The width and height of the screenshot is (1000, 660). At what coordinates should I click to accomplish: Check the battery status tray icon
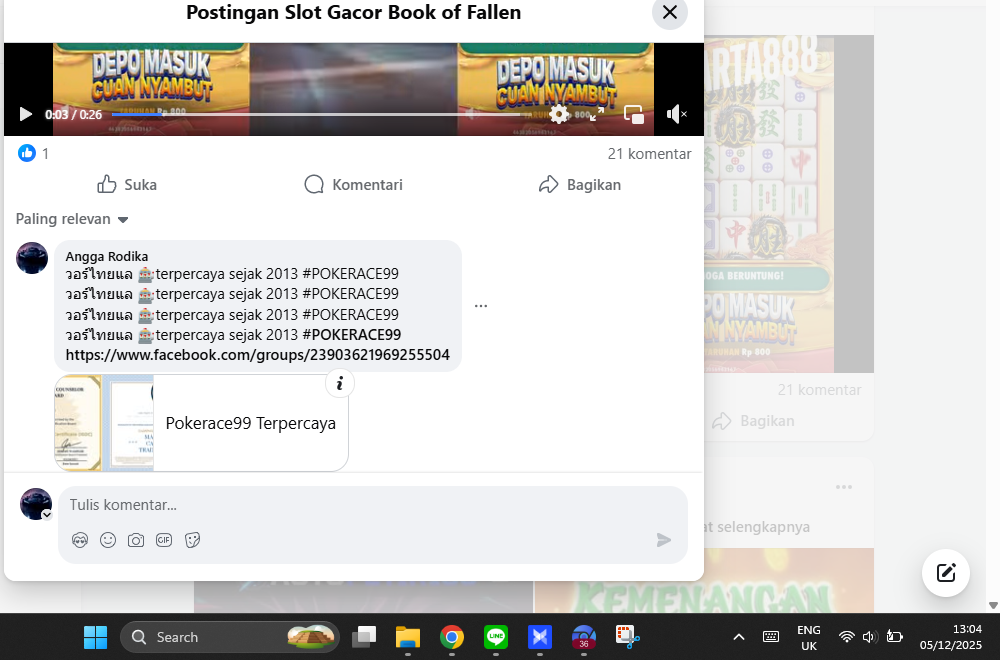pyautogui.click(x=894, y=636)
